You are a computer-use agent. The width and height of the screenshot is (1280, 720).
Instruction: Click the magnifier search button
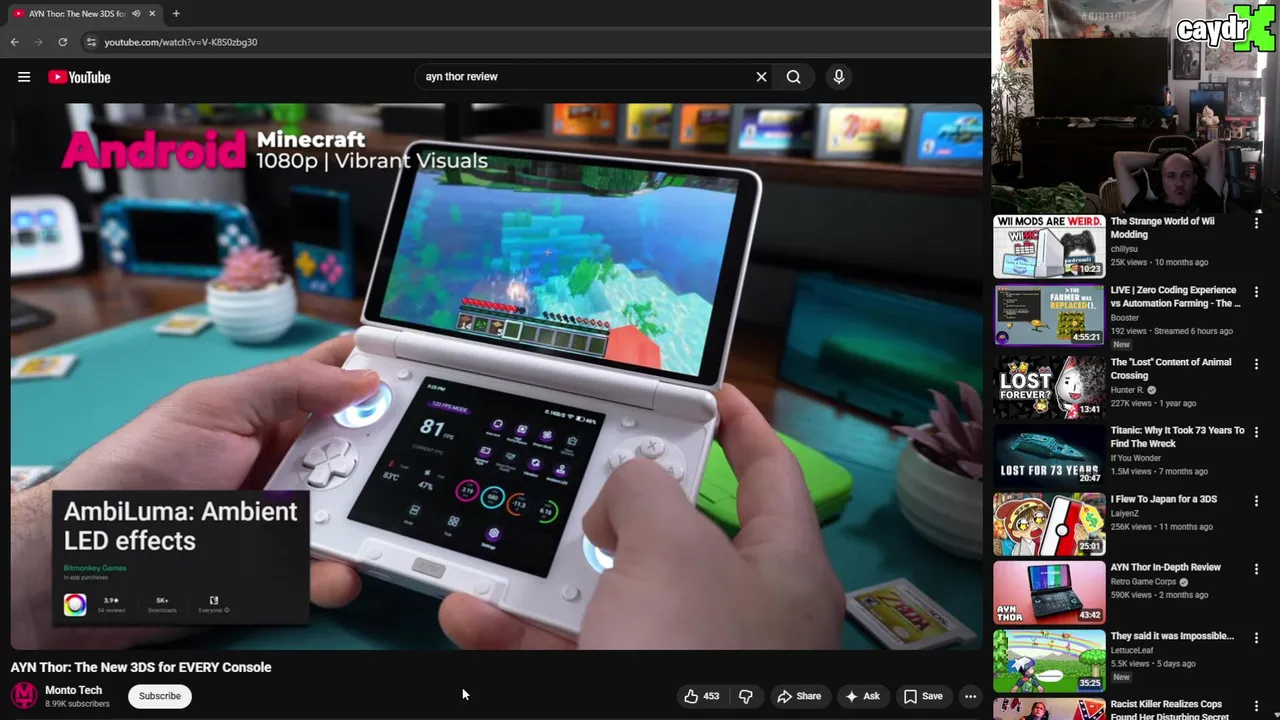click(x=793, y=77)
